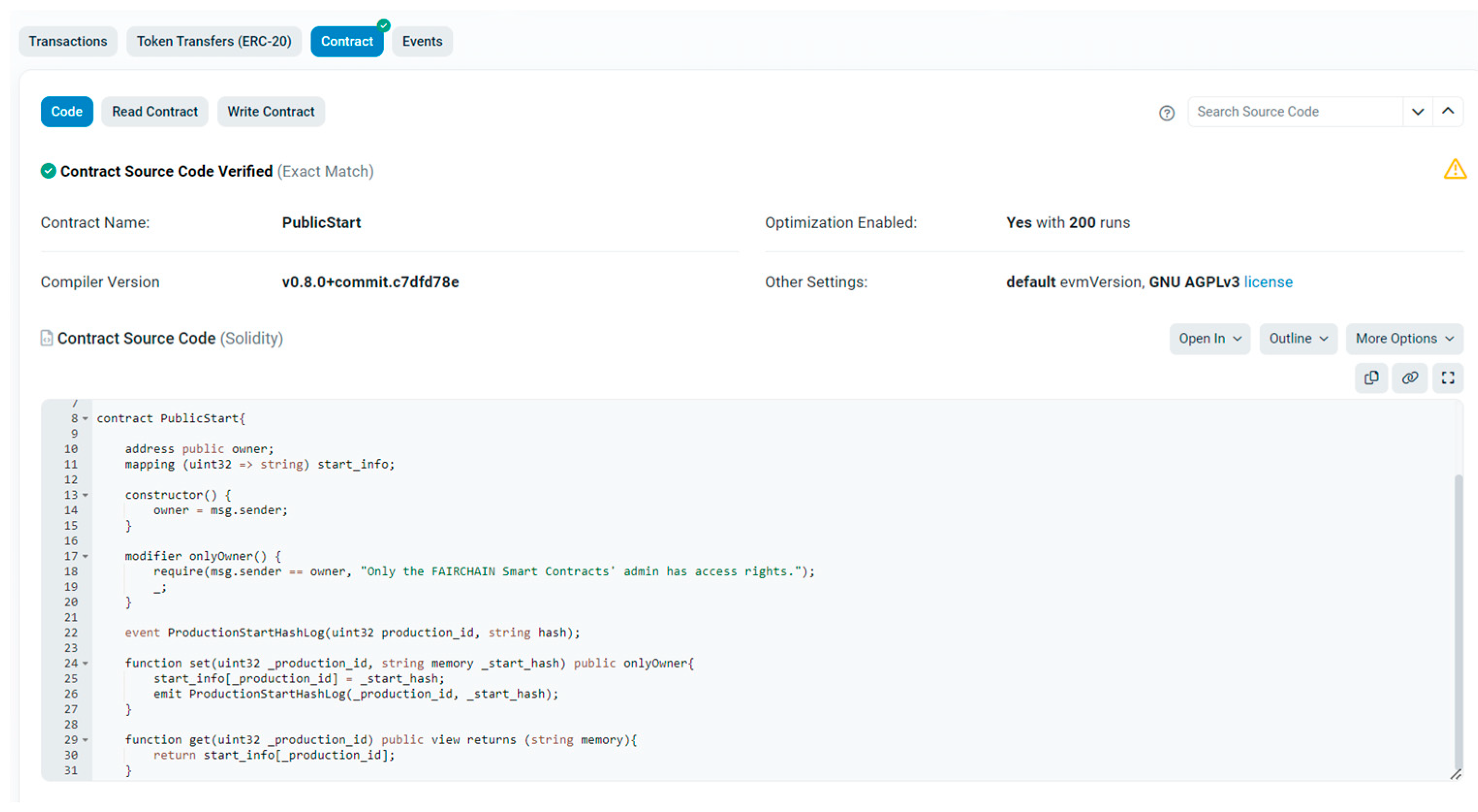Copy source code with the copy icon

(1371, 378)
